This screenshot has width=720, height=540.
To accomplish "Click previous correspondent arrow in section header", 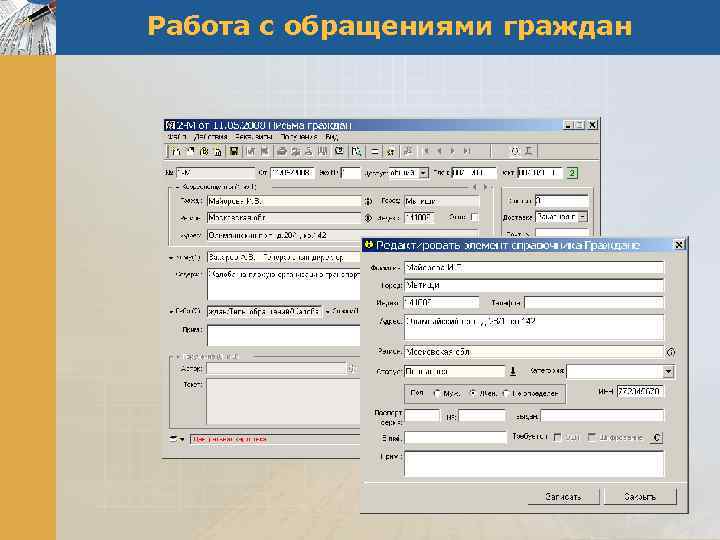I will 475,187.
